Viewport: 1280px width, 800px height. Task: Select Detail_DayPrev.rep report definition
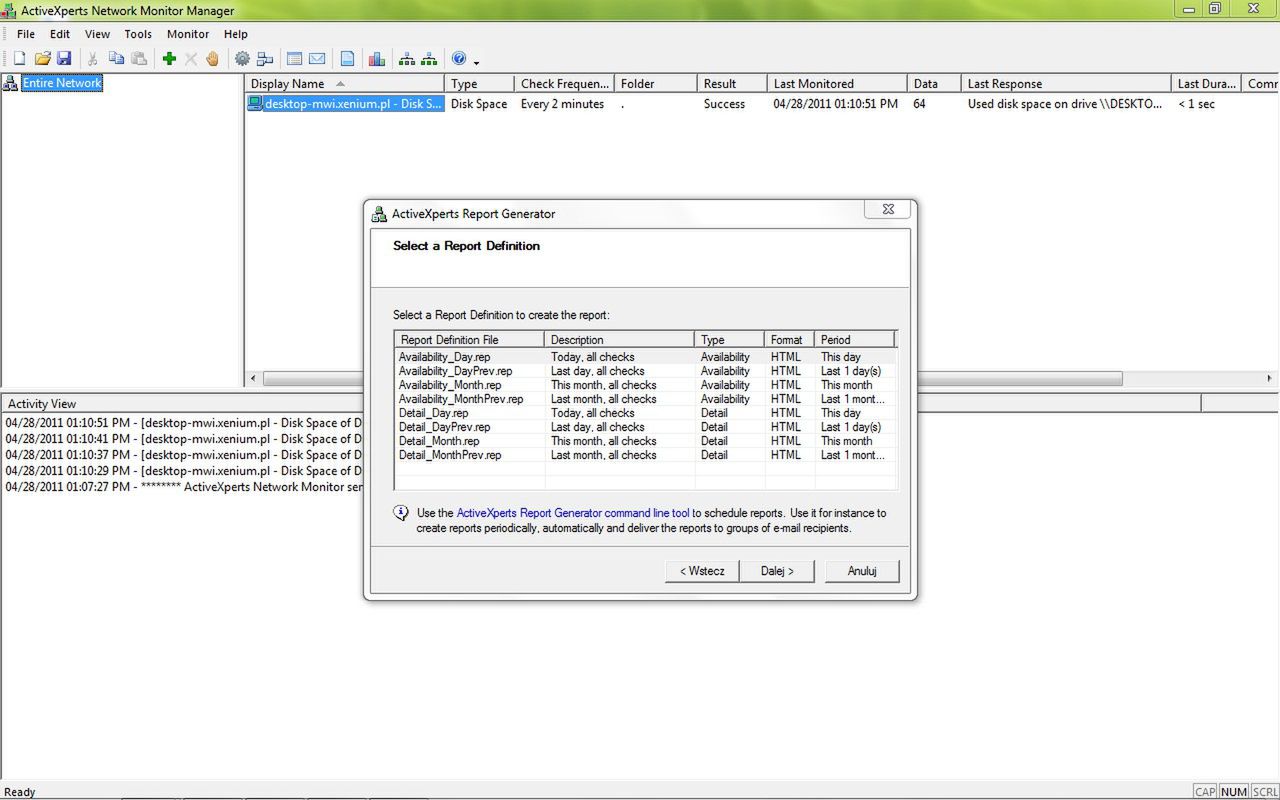(645, 427)
